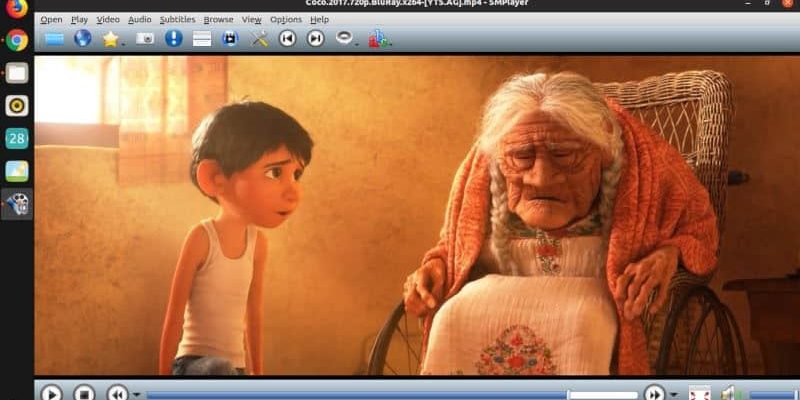Open the calendar 28 icon in dock
The width and height of the screenshot is (800, 400).
pyautogui.click(x=17, y=138)
